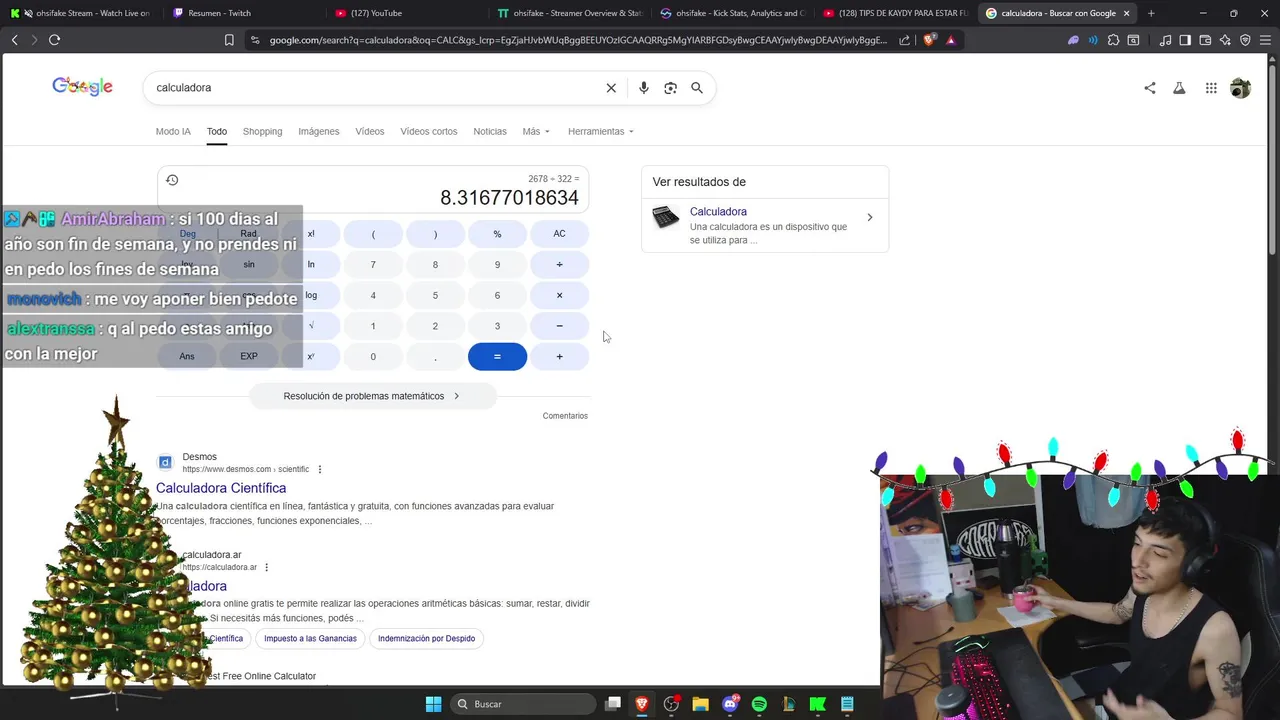Screen dimensions: 1280x720
Task: Open Leo AI sparkle icon
Action: 1225,40
